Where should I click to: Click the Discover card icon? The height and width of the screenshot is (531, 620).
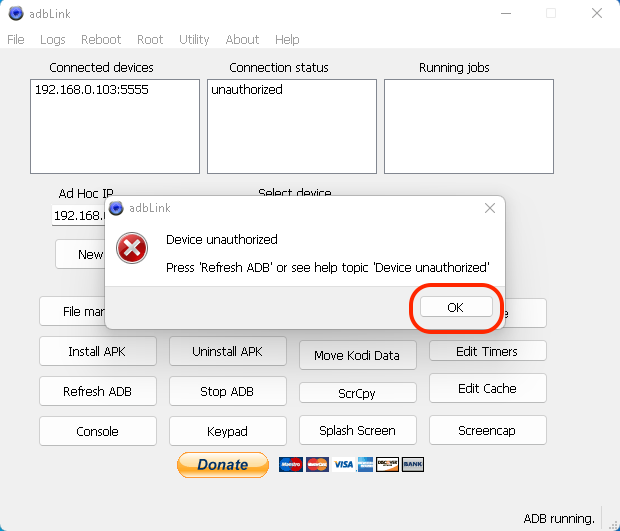point(388,465)
